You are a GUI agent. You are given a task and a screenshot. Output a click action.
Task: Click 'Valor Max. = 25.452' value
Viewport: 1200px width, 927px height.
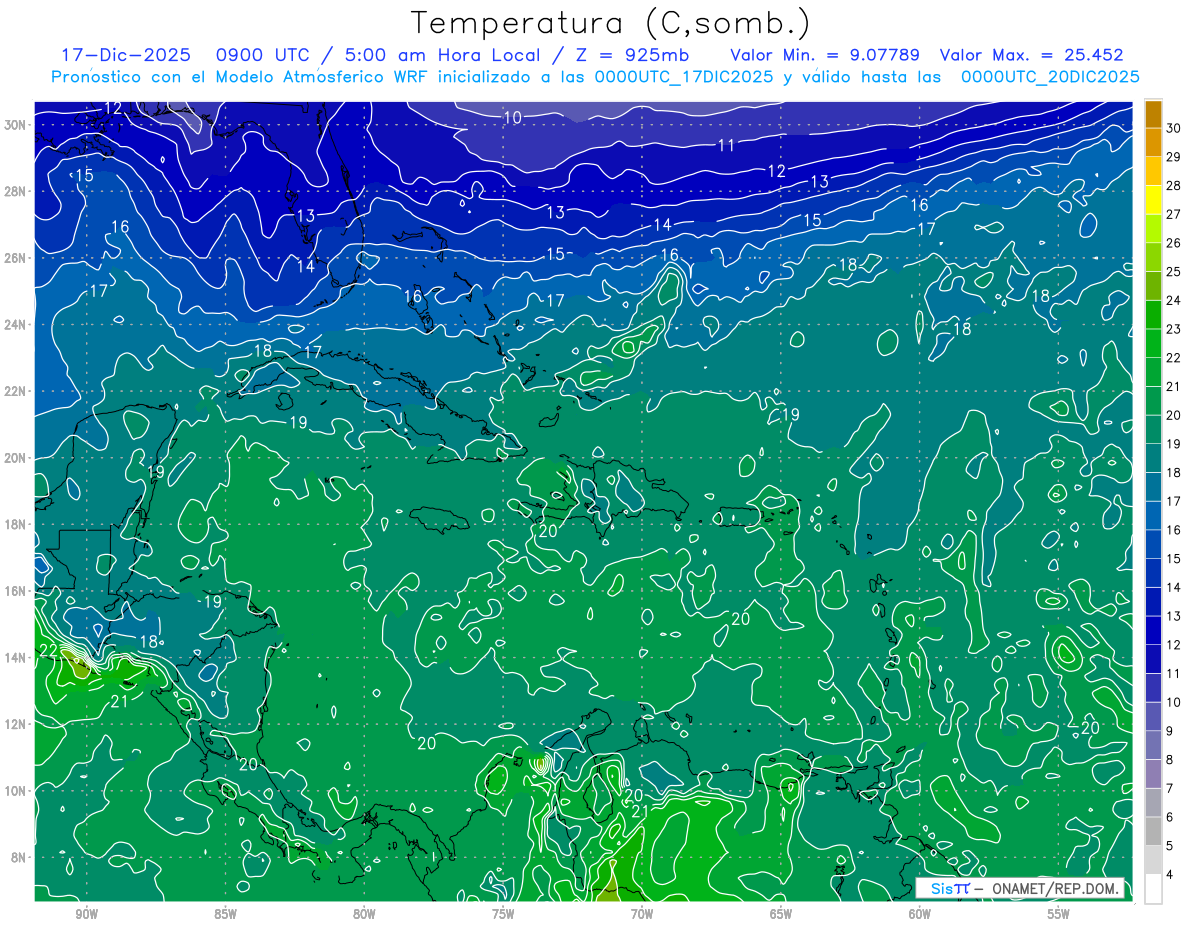(1030, 55)
